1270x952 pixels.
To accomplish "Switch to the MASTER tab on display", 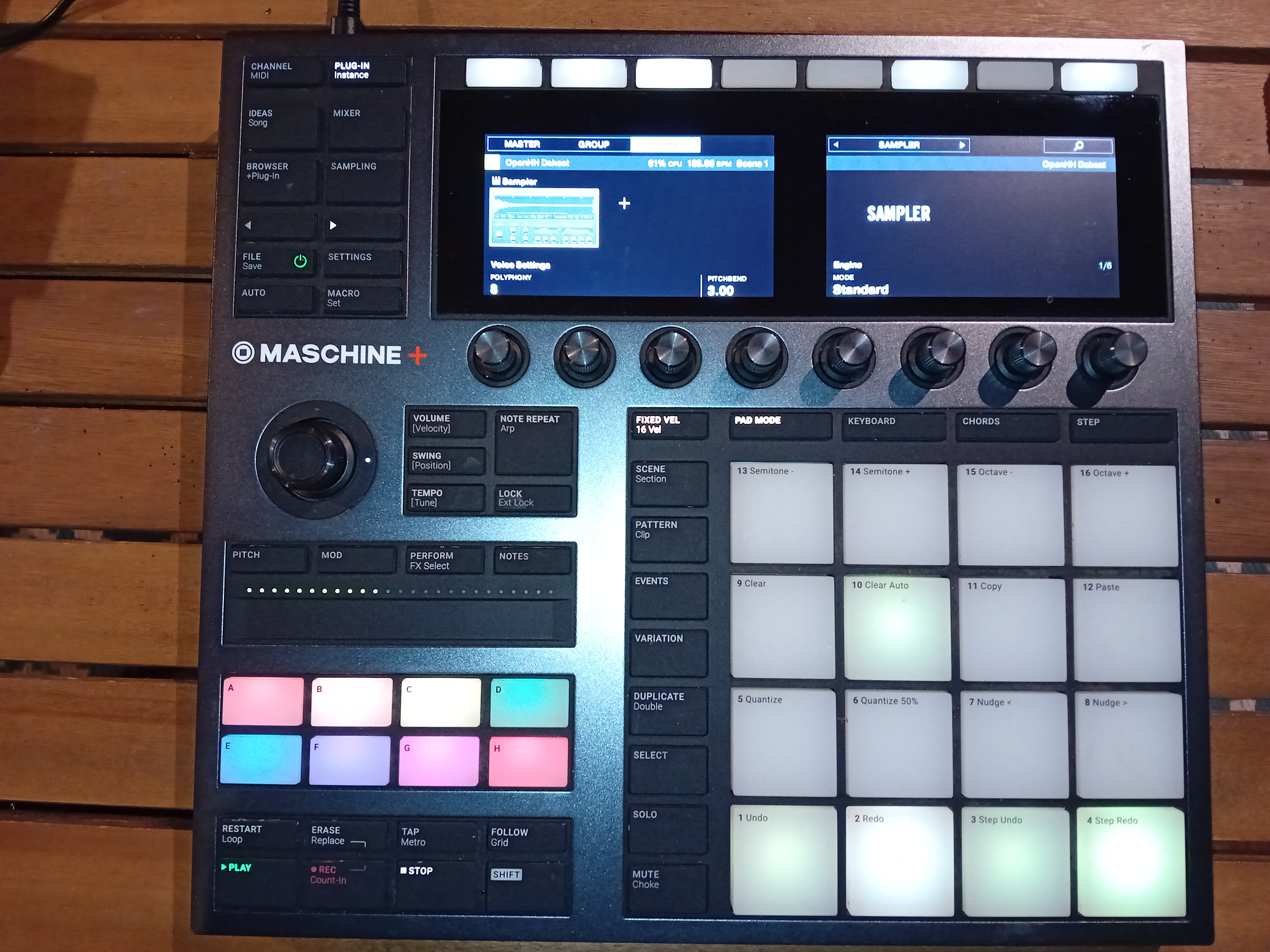I will click(521, 144).
